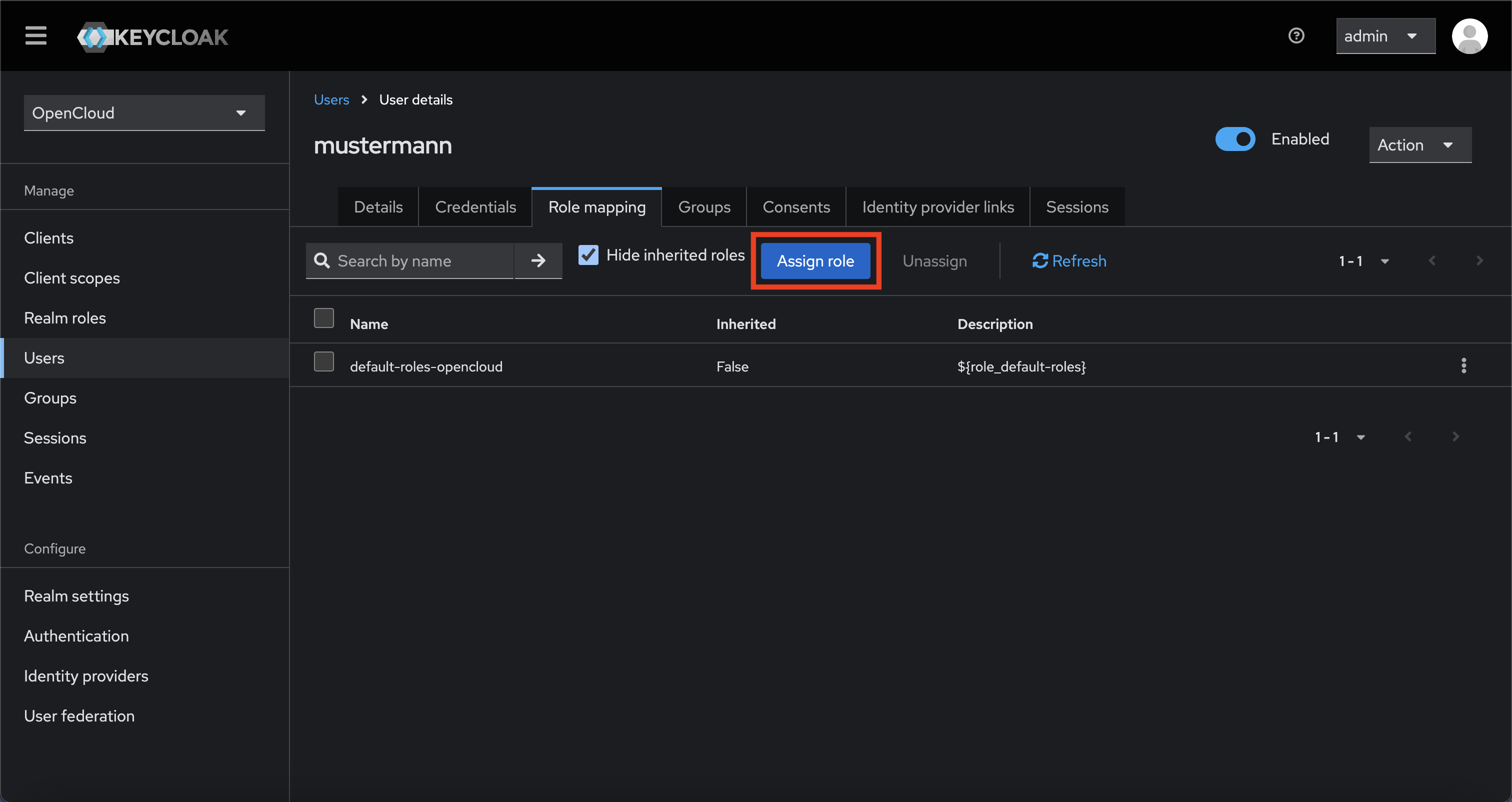This screenshot has height=802, width=1512.
Task: Open the help question mark icon
Action: [1296, 36]
